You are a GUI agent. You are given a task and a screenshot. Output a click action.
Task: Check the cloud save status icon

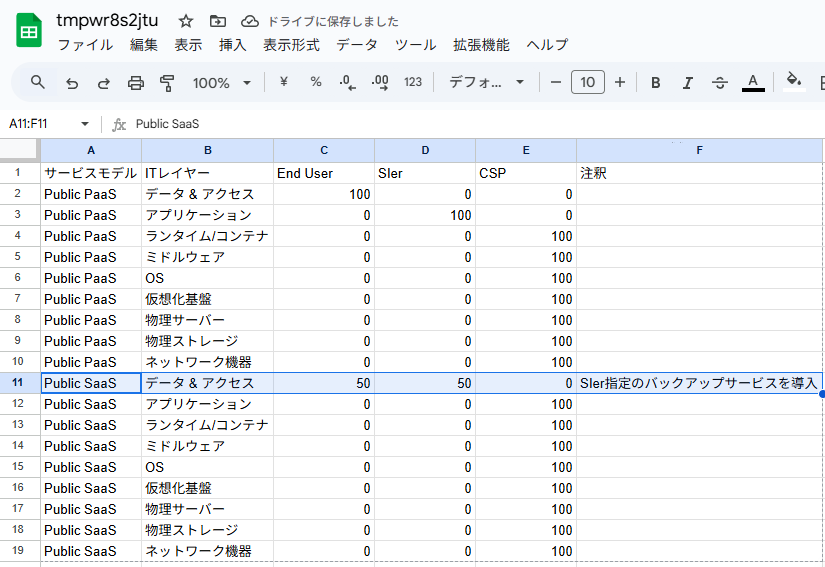pos(249,21)
